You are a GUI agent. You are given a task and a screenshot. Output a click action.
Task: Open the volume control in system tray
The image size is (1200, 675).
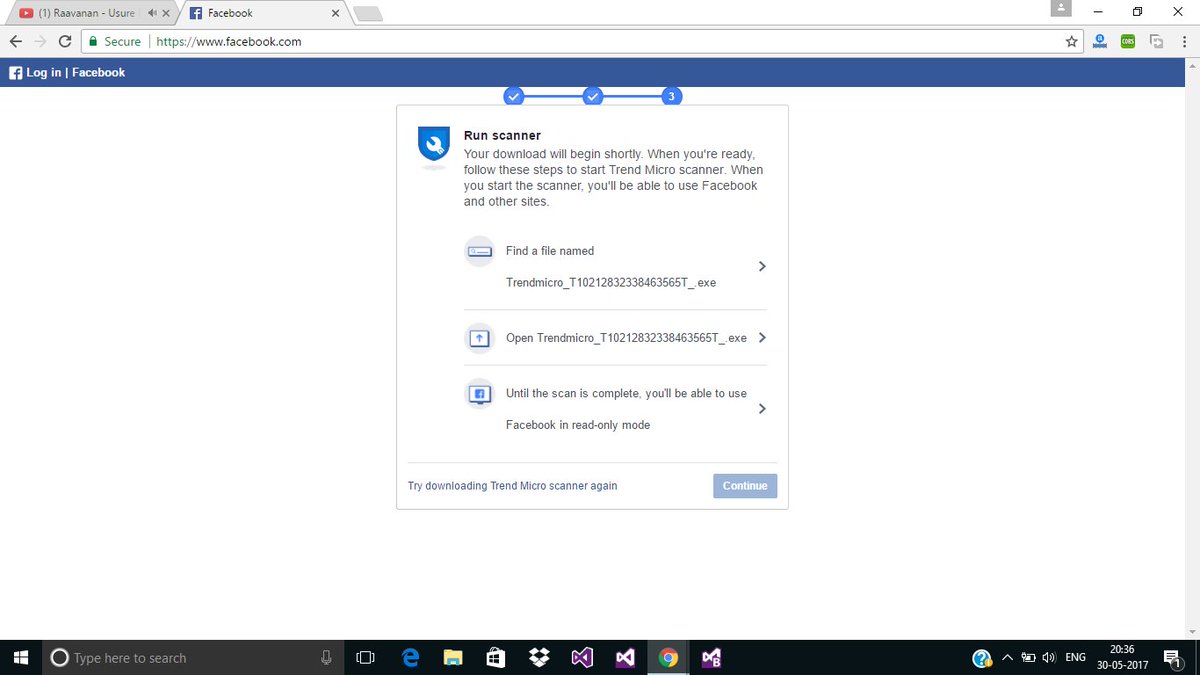[1049, 658]
